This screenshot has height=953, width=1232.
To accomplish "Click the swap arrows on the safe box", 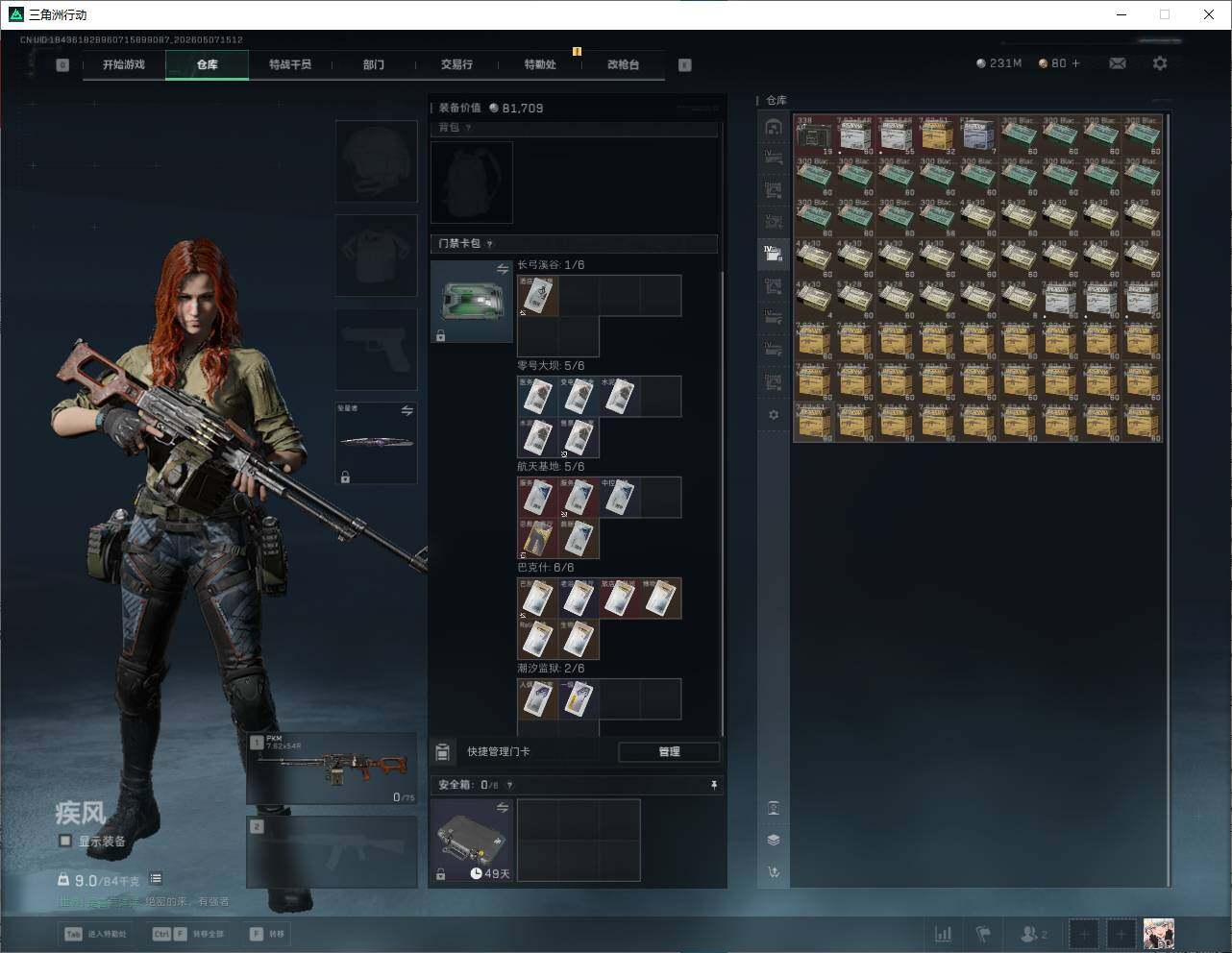I will (502, 808).
